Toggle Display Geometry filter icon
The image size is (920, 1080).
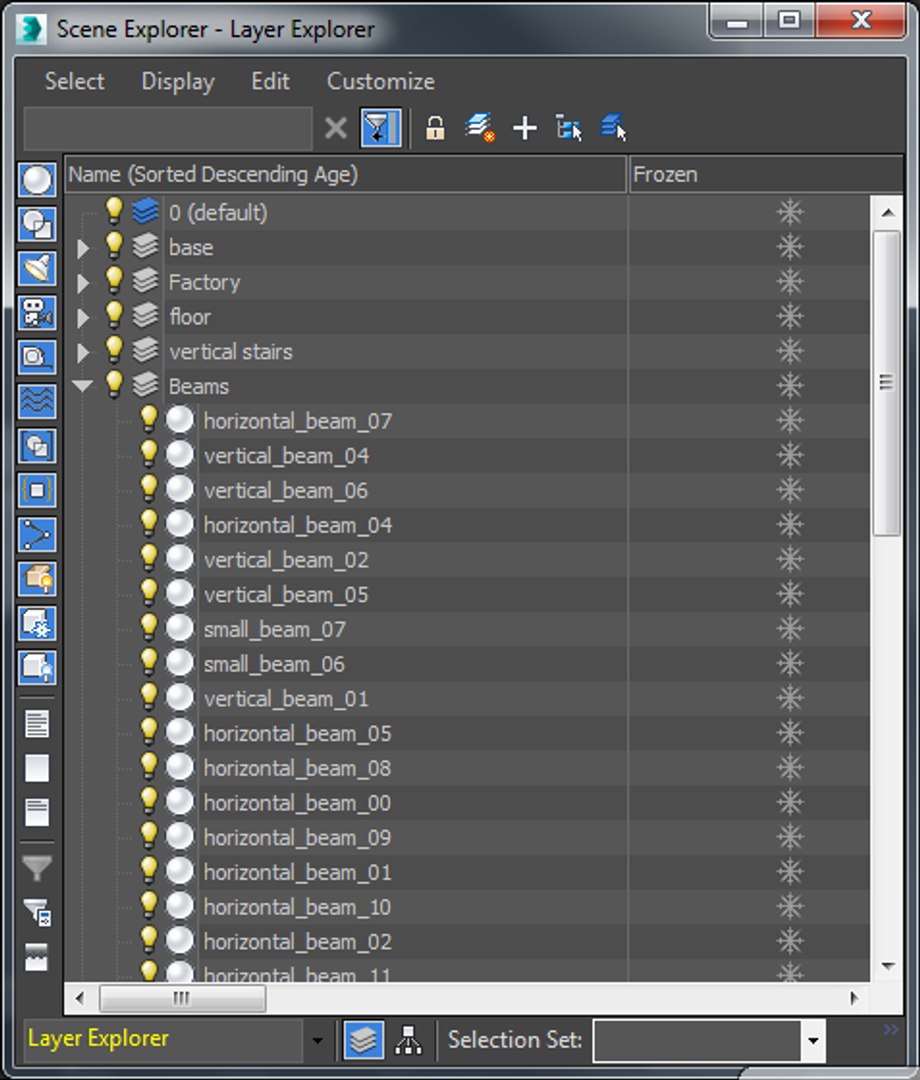pos(36,180)
